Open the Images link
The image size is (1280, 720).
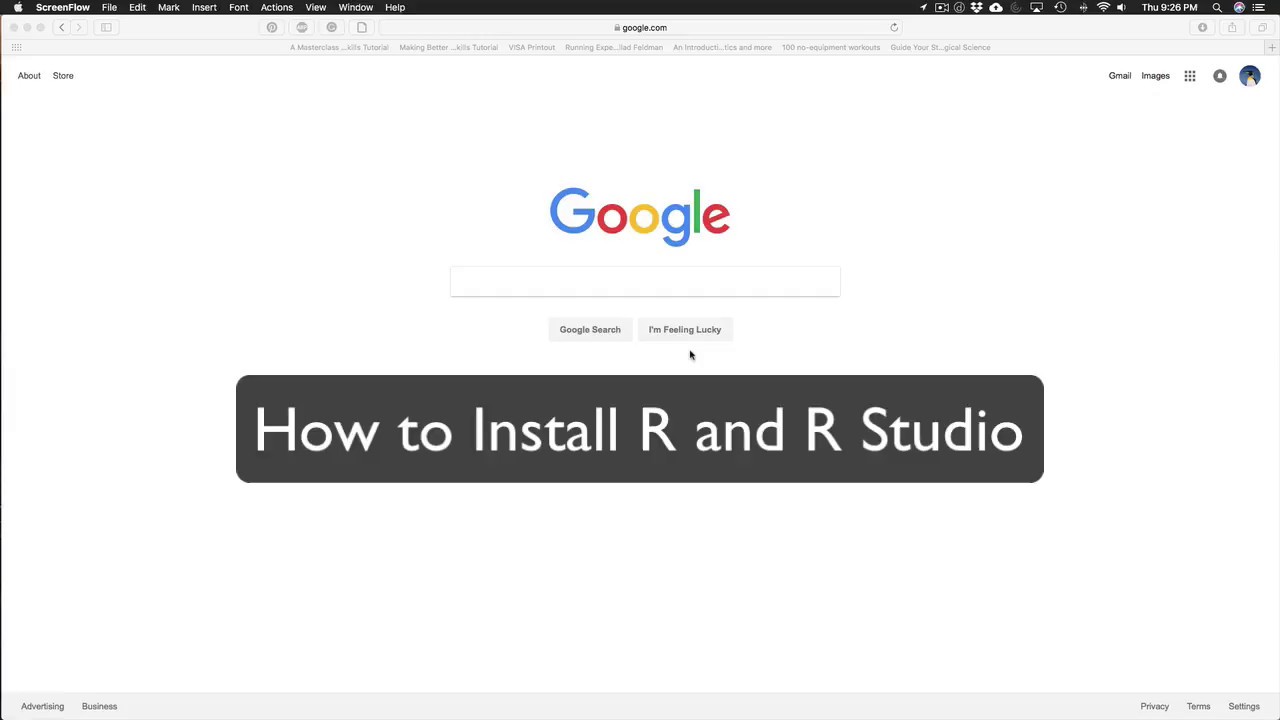(1155, 76)
